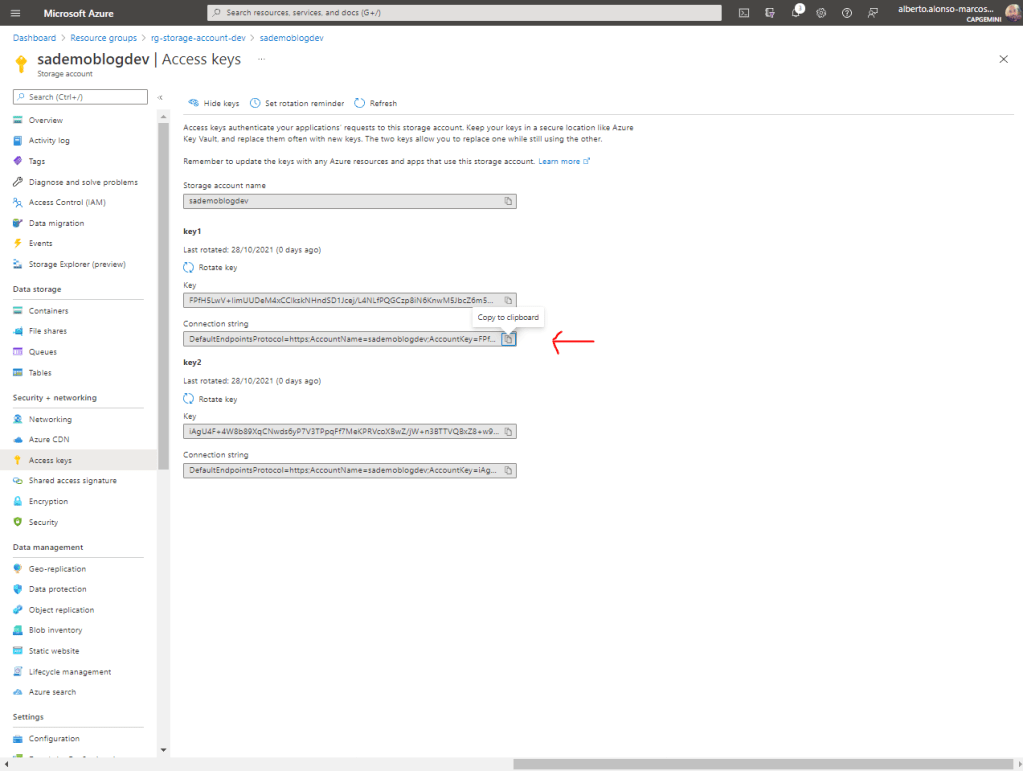Copy the key1 key value
The height and width of the screenshot is (771, 1023).
tap(508, 300)
